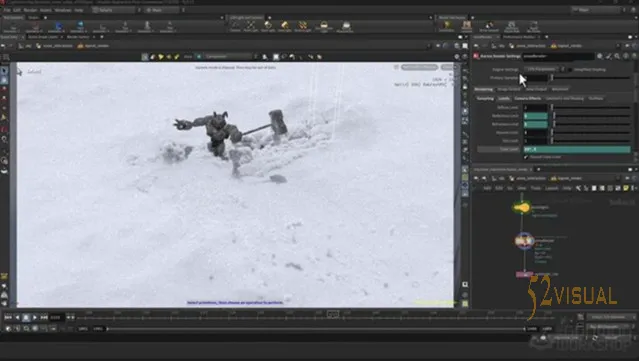Viewport: 639px width, 361px height.
Task: Adjust the SSS Limit slider
Action: tap(591, 141)
